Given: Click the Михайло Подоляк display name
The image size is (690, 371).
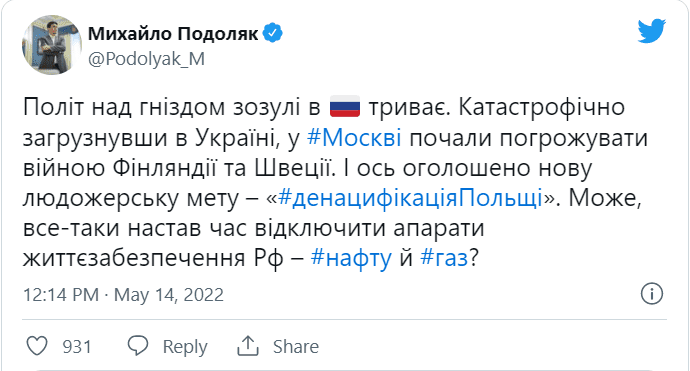Looking at the screenshot, I should click(173, 33).
